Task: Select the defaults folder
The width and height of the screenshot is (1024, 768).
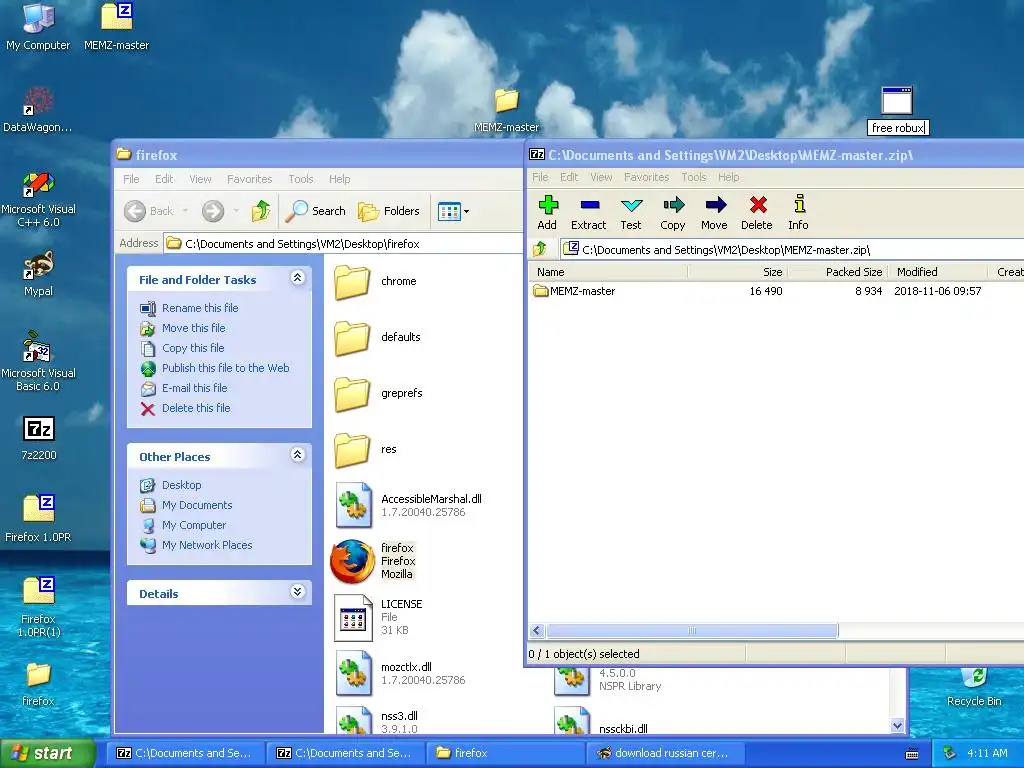Action: (x=377, y=338)
